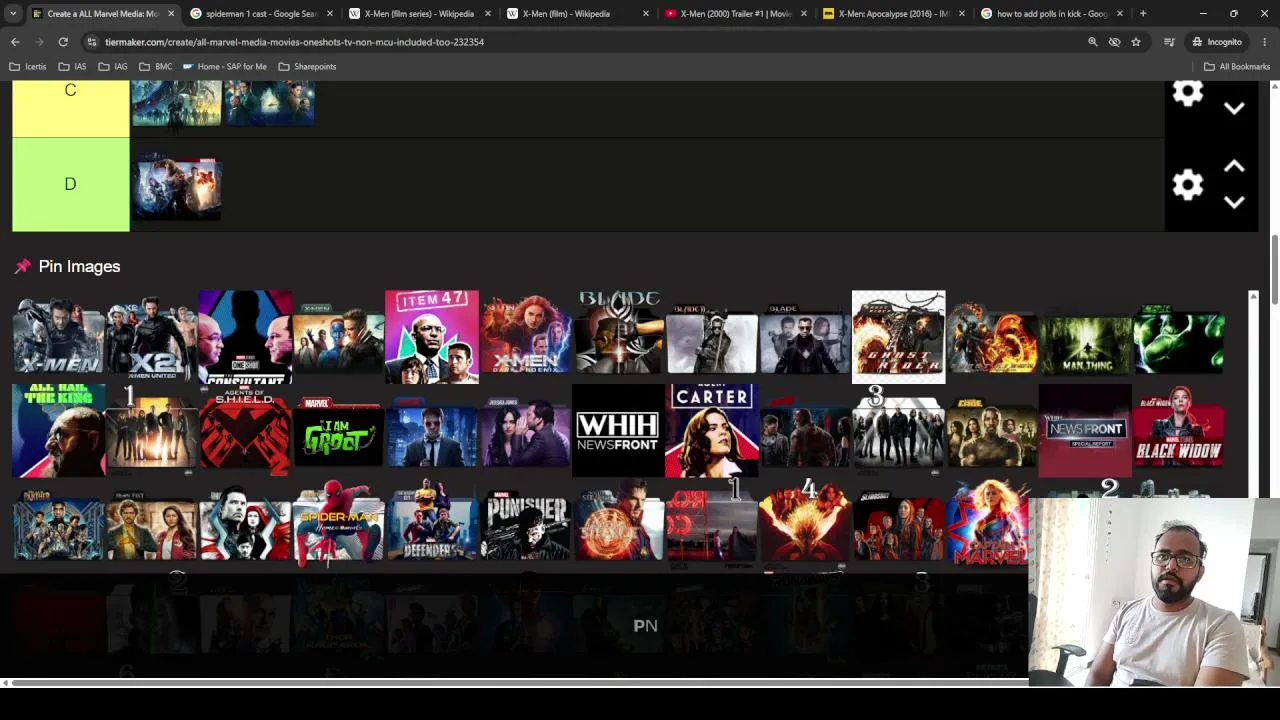Image resolution: width=1280 pixels, height=720 pixels.
Task: Open a new browser tab
Action: 1143,14
